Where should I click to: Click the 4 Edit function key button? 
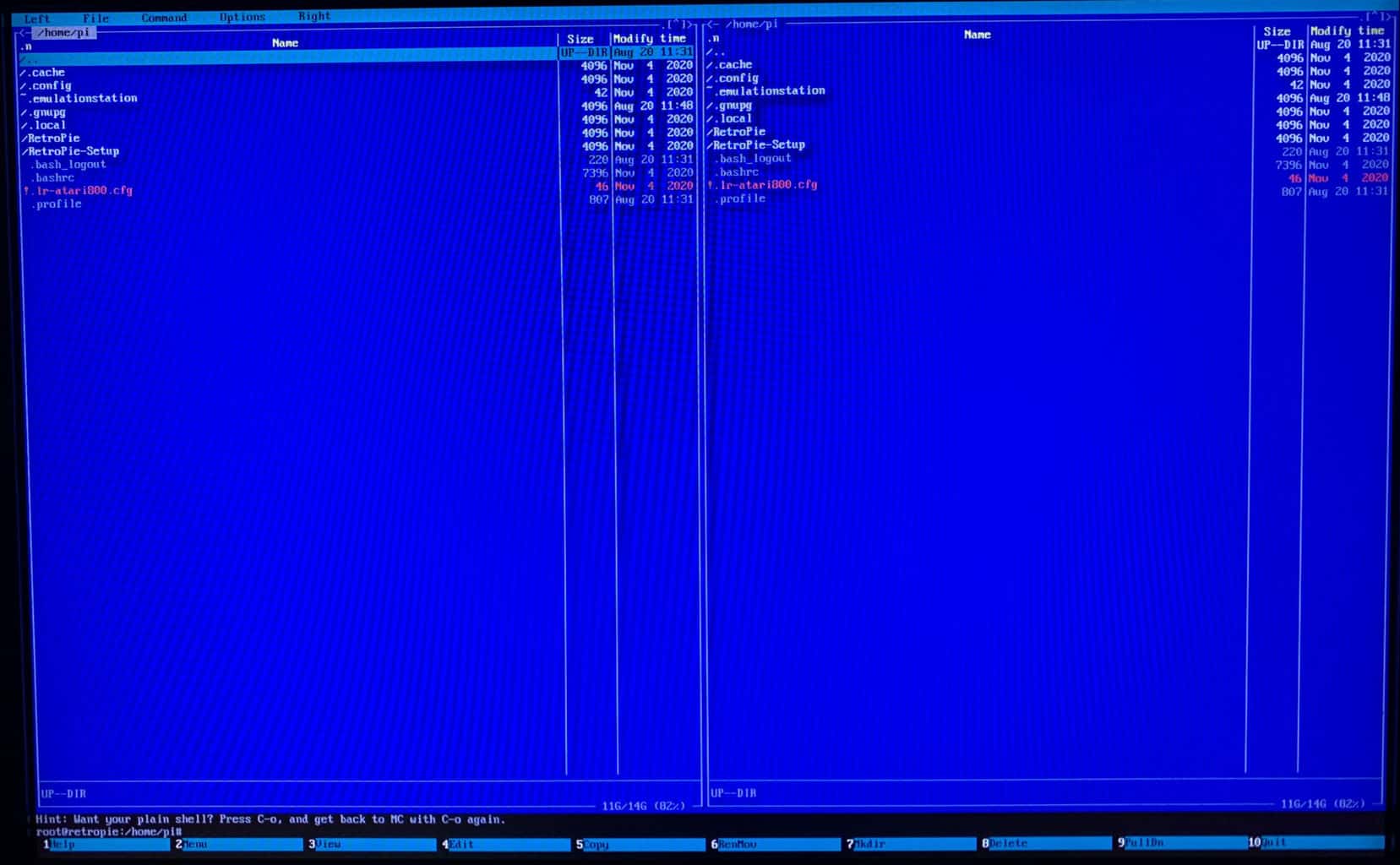506,844
